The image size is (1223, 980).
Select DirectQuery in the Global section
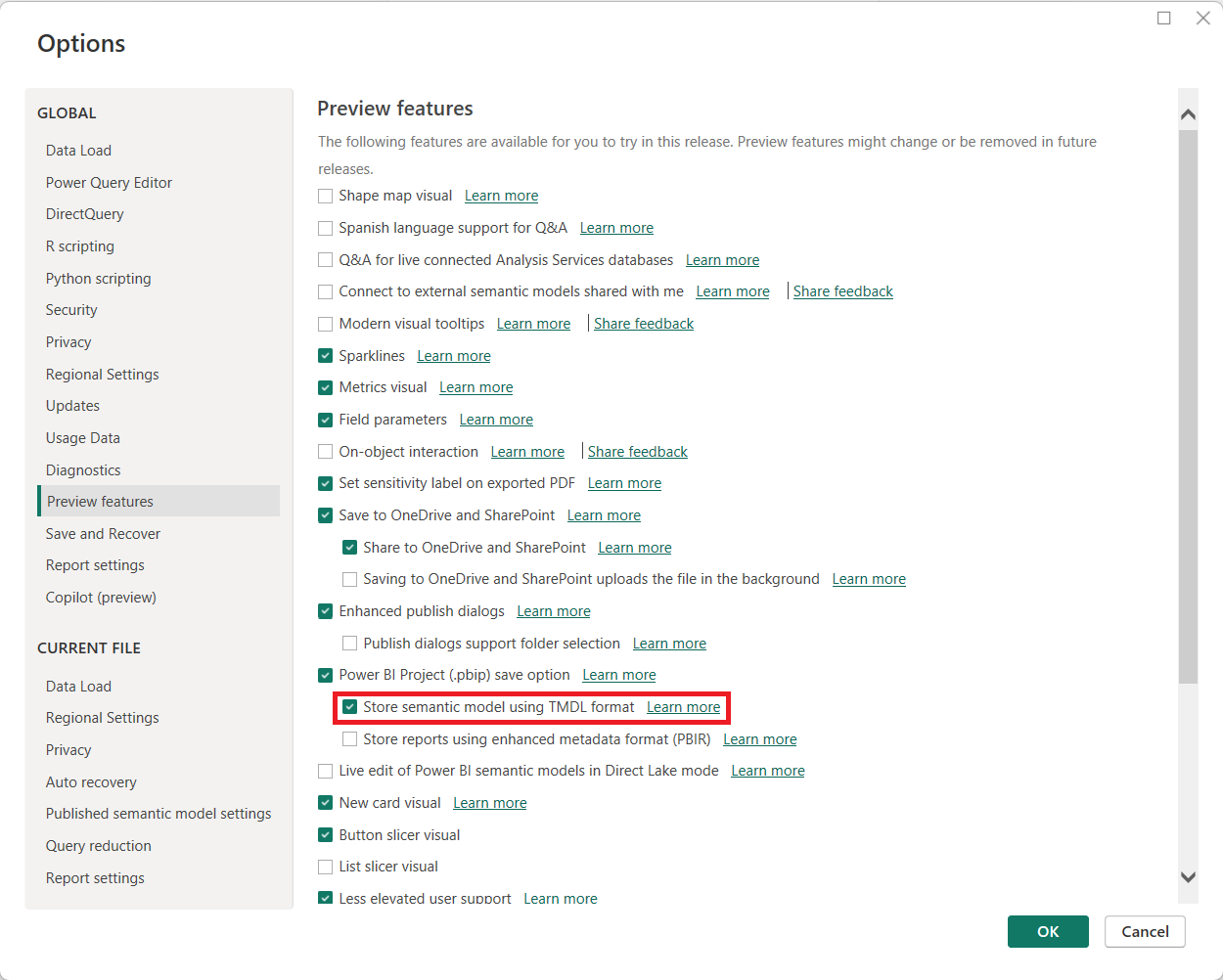coord(84,214)
